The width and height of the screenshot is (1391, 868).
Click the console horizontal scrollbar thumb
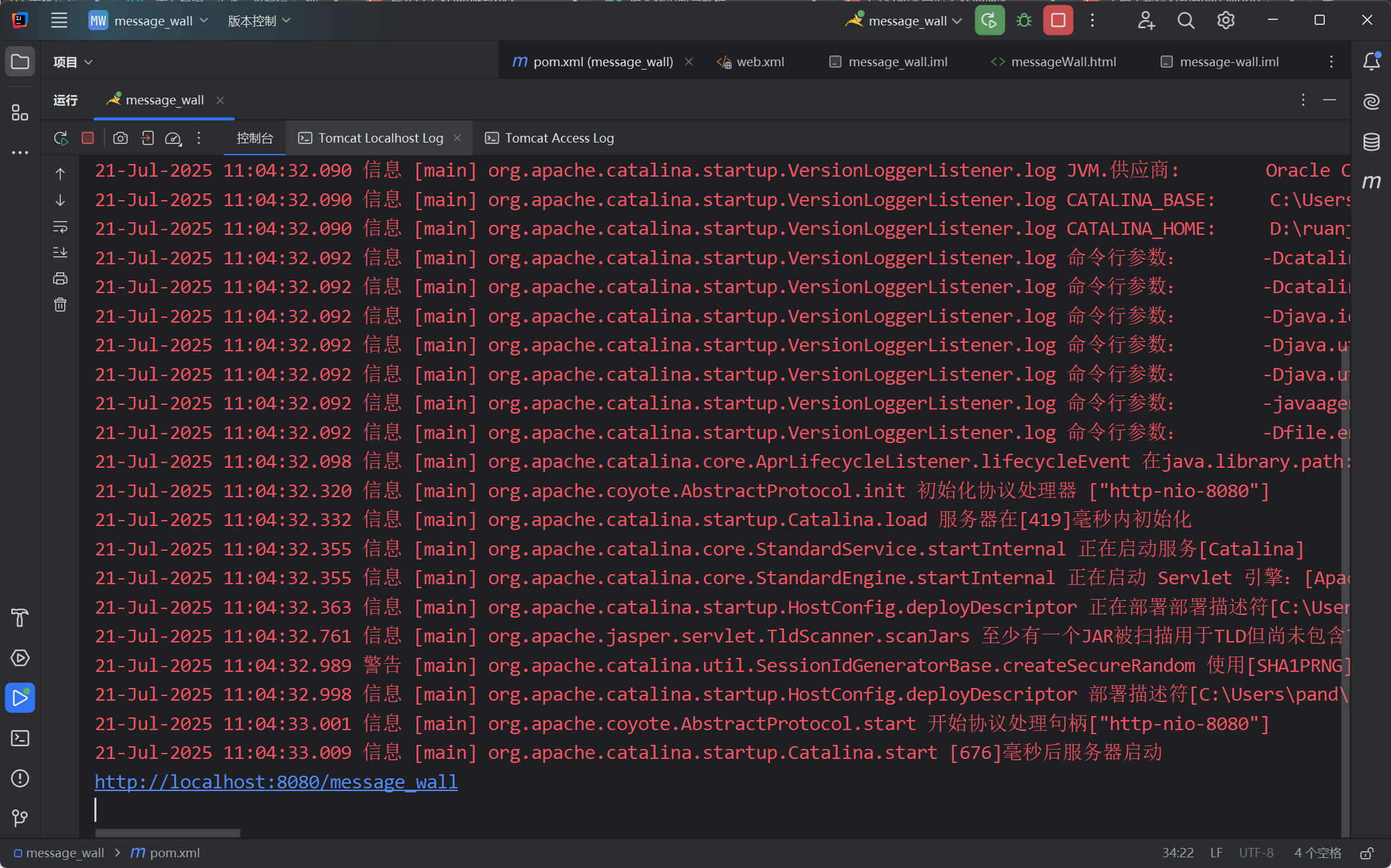tap(167, 833)
